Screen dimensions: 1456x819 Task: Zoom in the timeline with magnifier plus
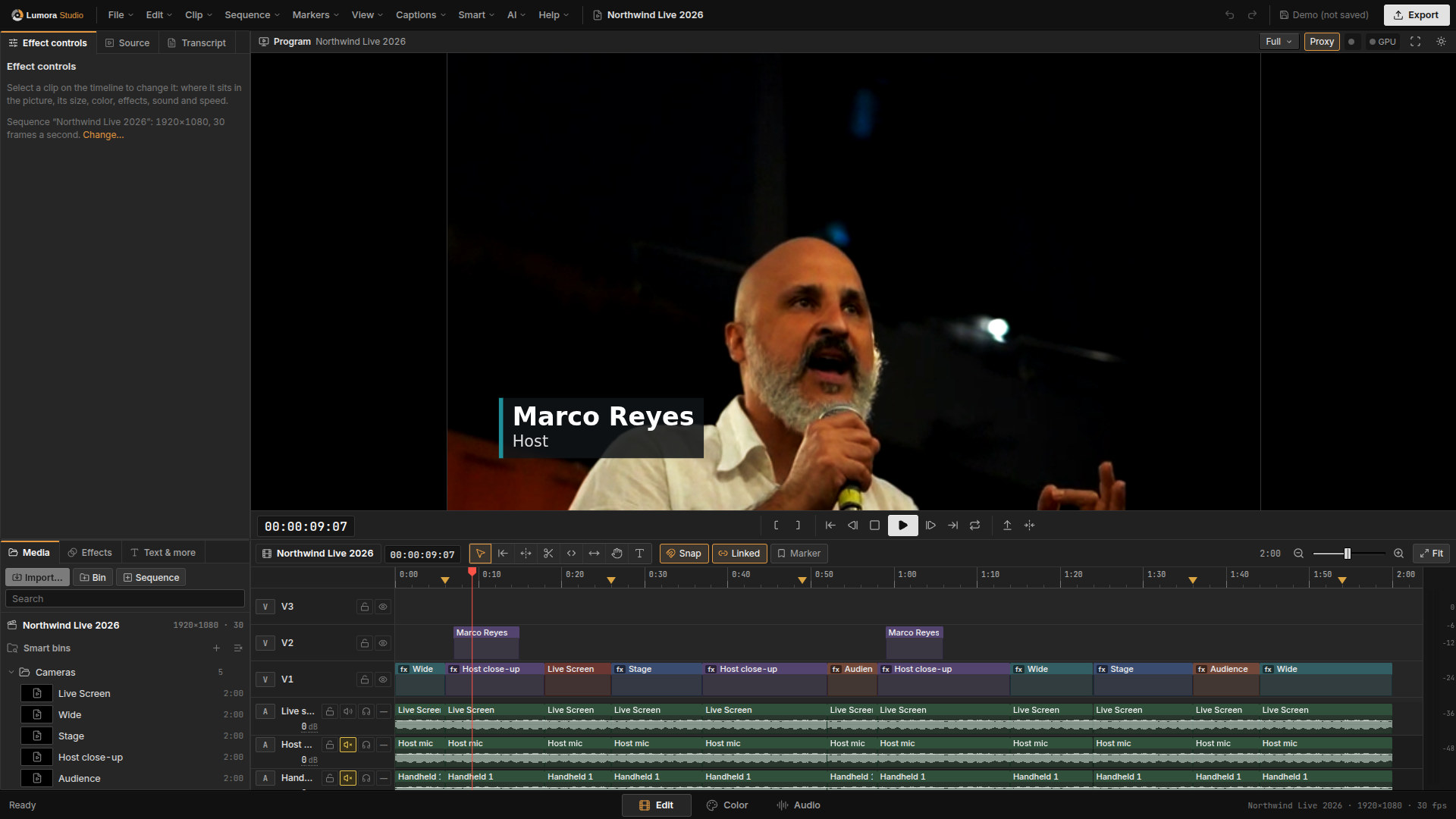1398,554
